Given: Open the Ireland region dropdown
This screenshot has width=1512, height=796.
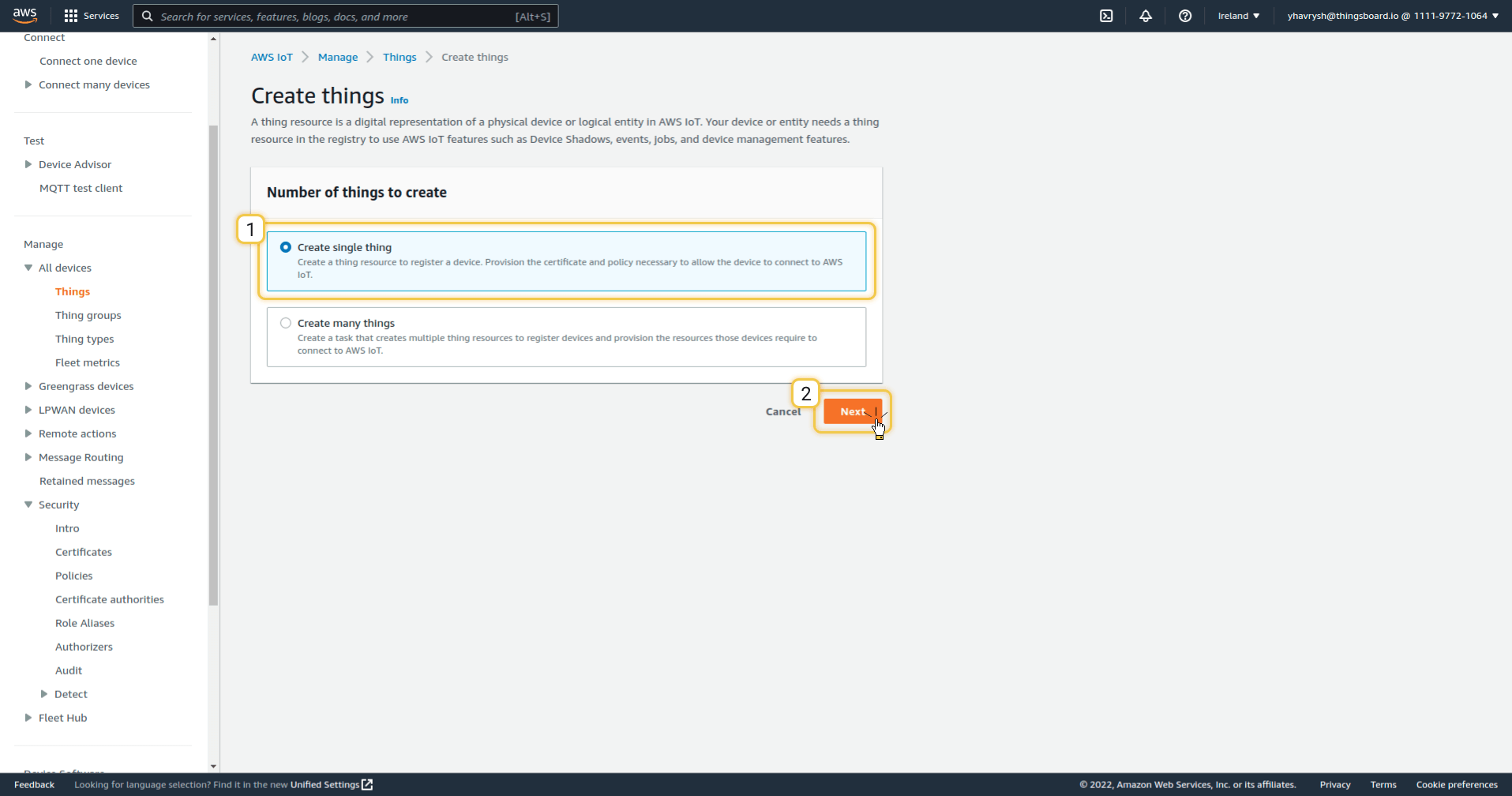Looking at the screenshot, I should (1238, 16).
